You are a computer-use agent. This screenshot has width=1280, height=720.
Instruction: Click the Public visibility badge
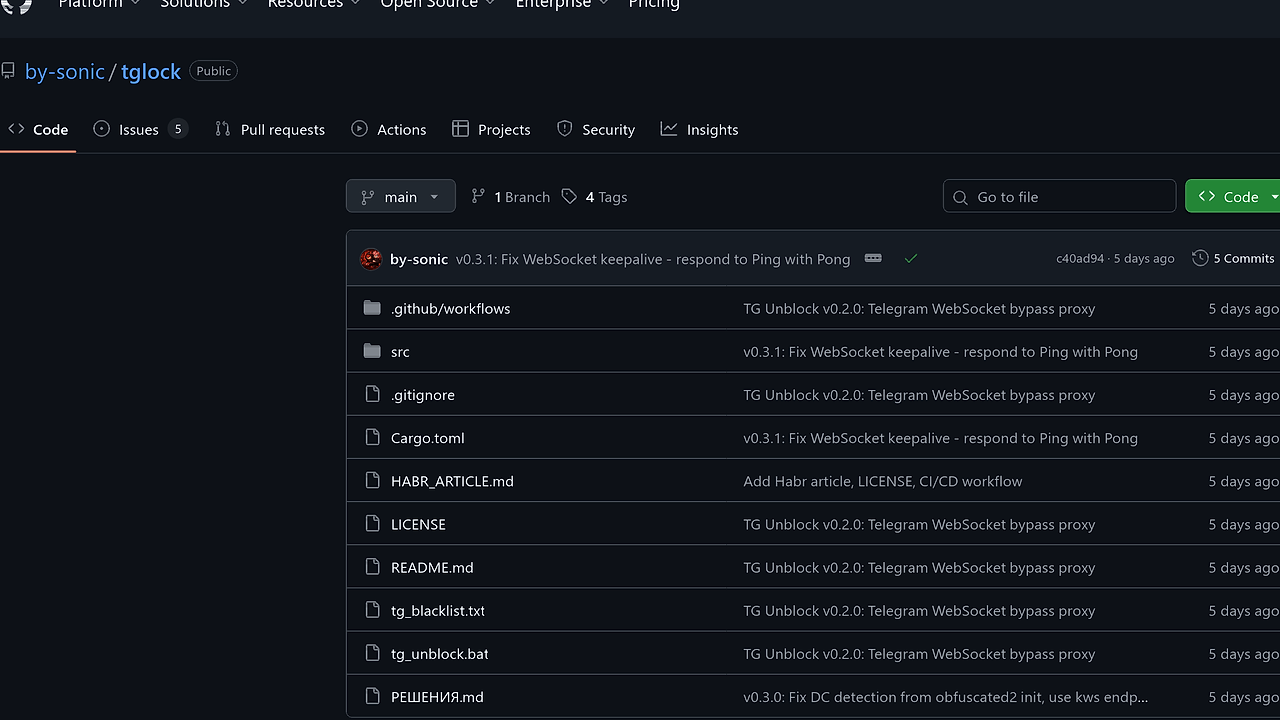point(213,71)
